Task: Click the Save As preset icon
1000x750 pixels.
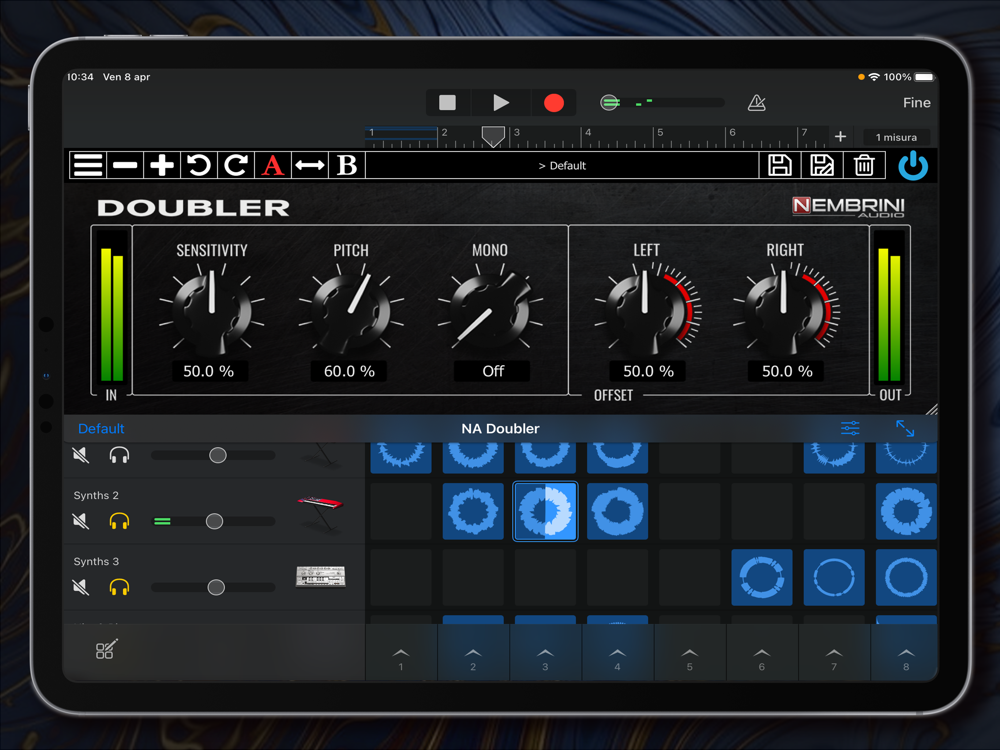Action: click(821, 165)
